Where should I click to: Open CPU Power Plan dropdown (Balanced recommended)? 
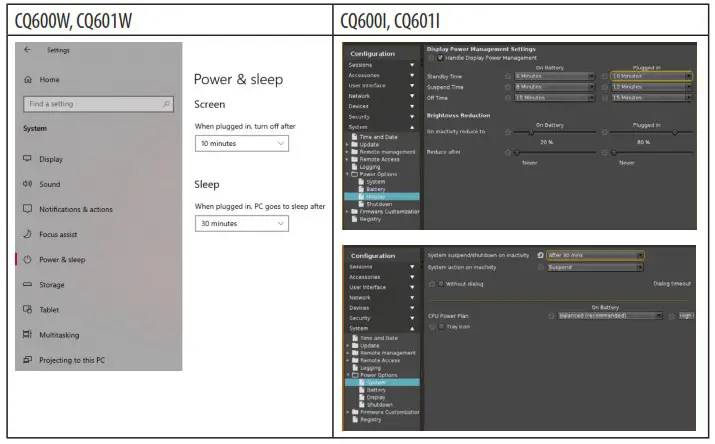point(610,316)
